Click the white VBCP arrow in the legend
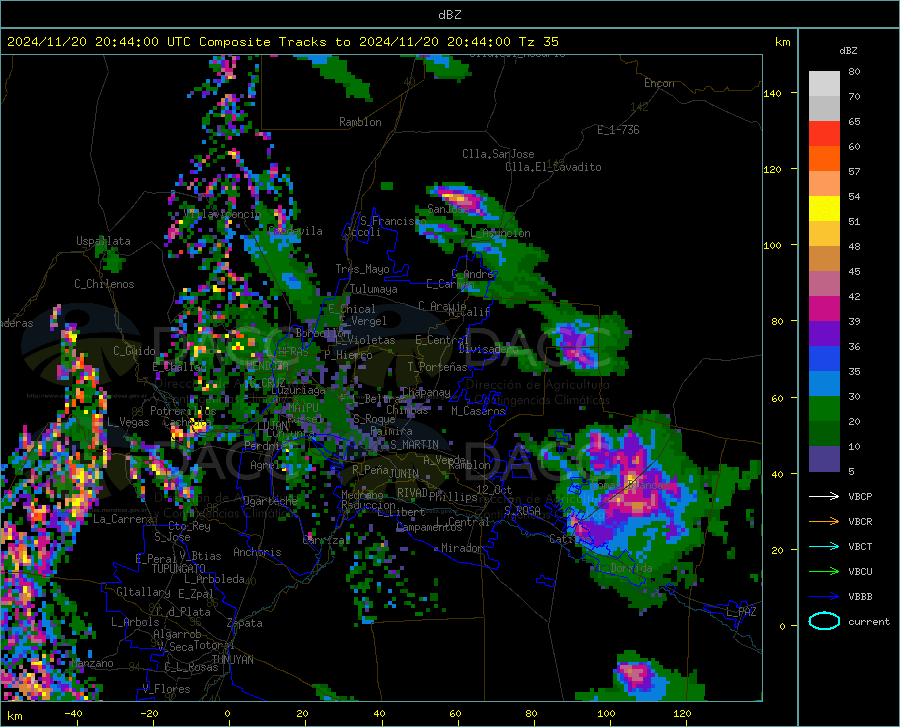This screenshot has height=727, width=900. [824, 496]
